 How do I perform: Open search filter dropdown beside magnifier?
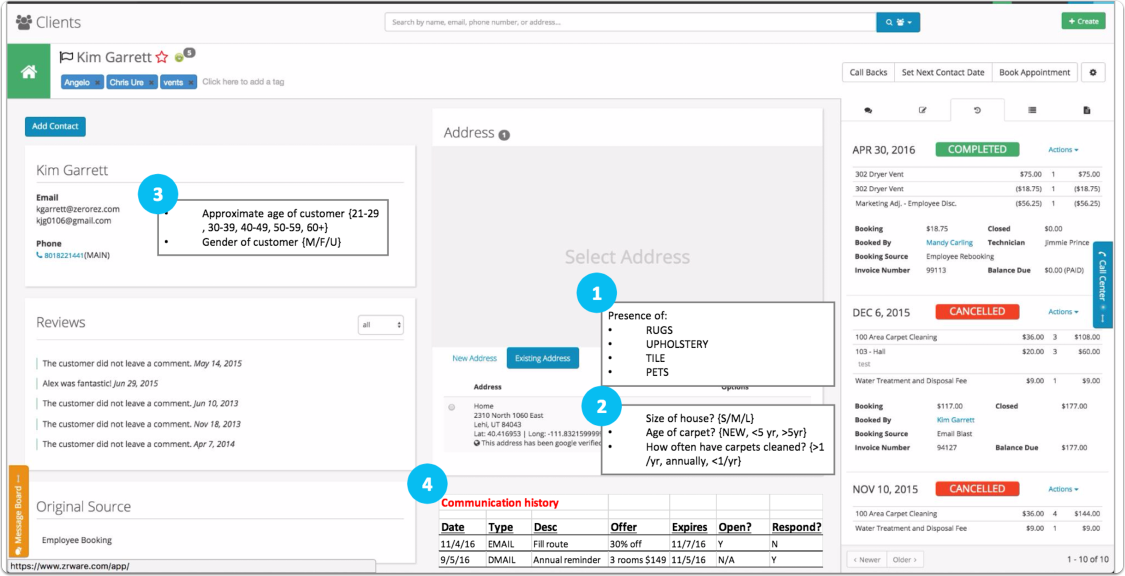pos(898,22)
